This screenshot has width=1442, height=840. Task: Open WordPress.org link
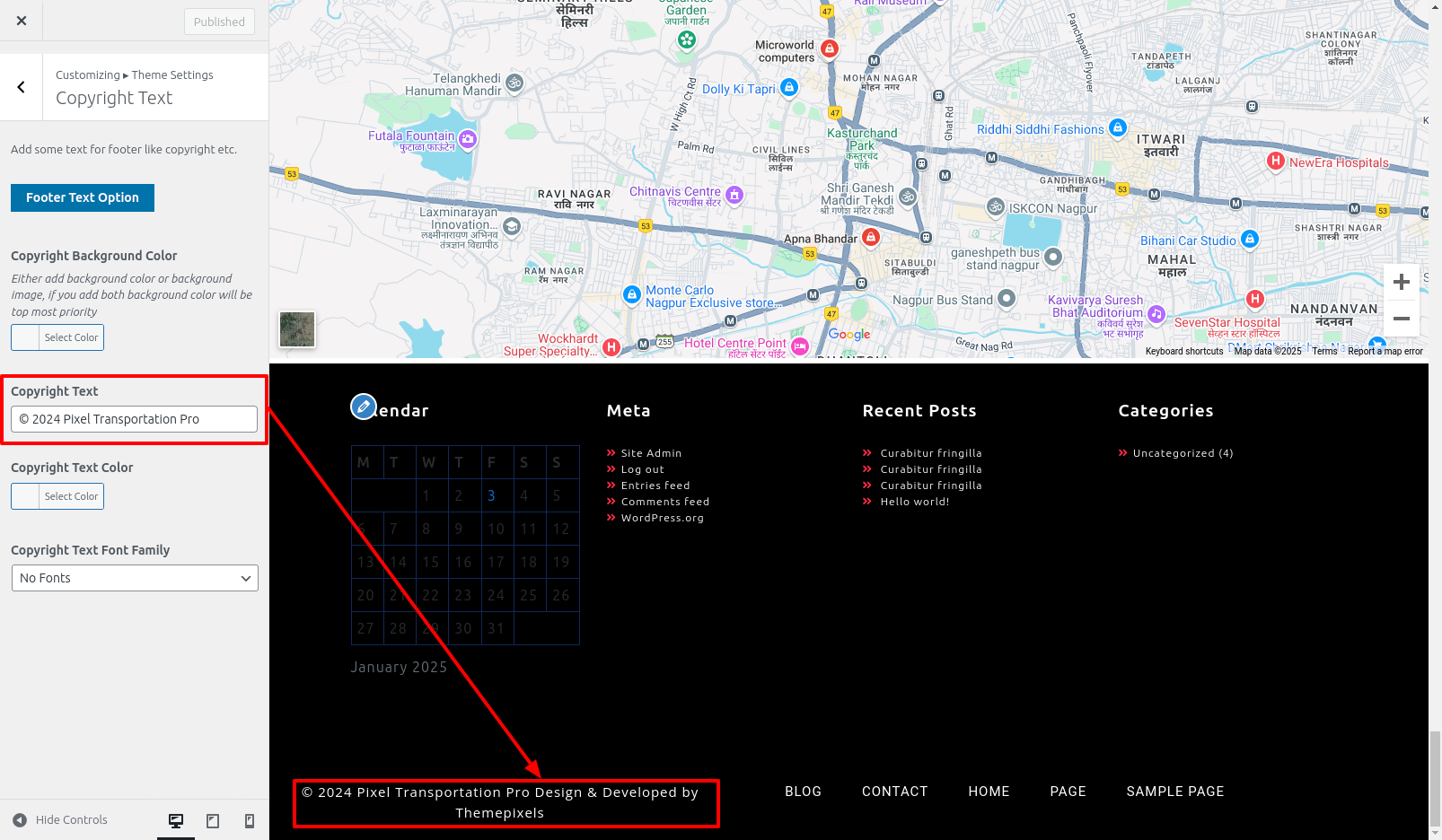663,518
